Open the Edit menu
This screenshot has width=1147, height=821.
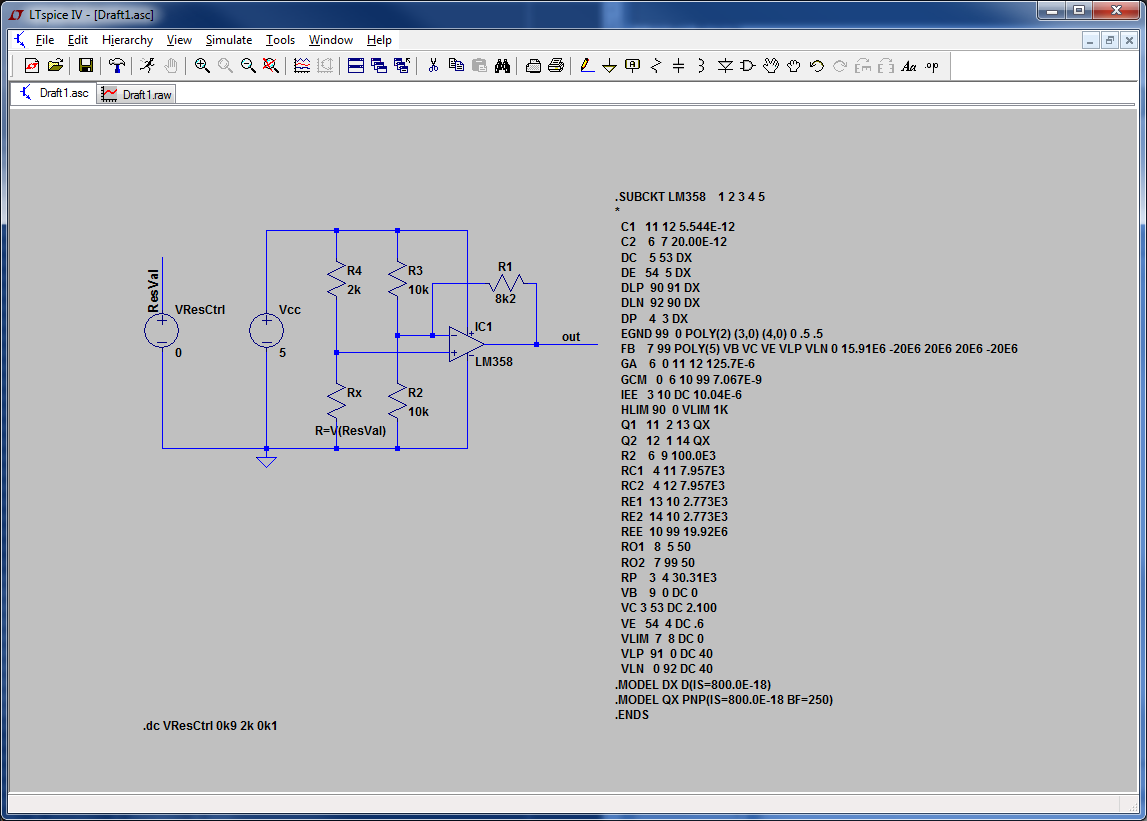click(78, 40)
